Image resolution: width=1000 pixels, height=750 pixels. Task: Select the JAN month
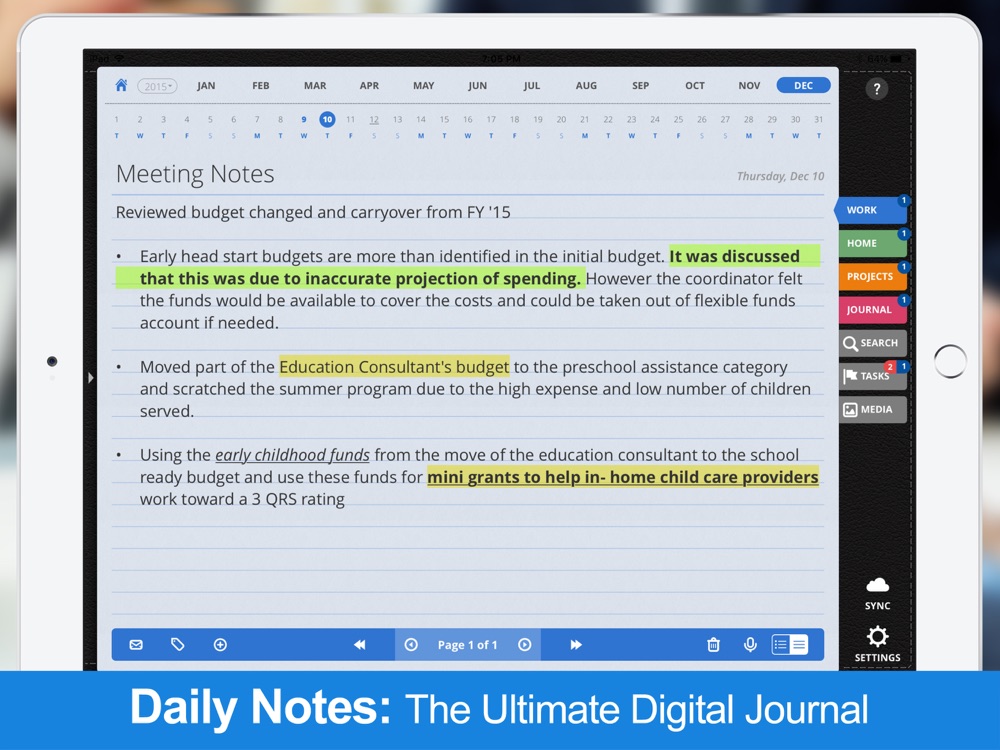[206, 85]
